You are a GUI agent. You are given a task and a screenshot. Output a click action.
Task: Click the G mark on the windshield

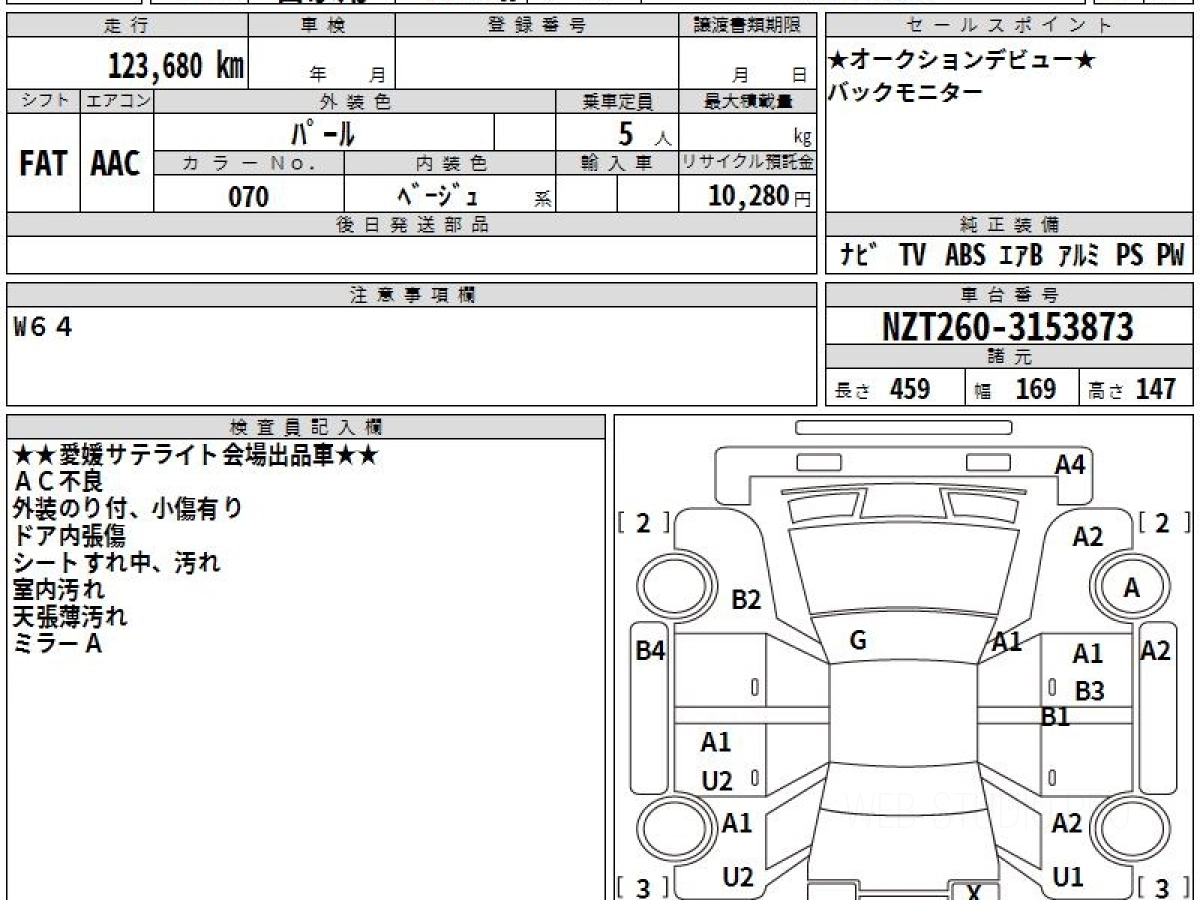[x=857, y=642]
